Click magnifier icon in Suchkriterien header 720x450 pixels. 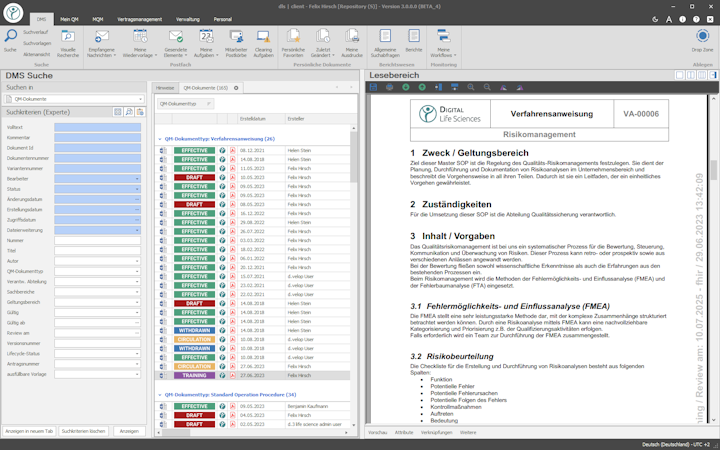coord(129,112)
